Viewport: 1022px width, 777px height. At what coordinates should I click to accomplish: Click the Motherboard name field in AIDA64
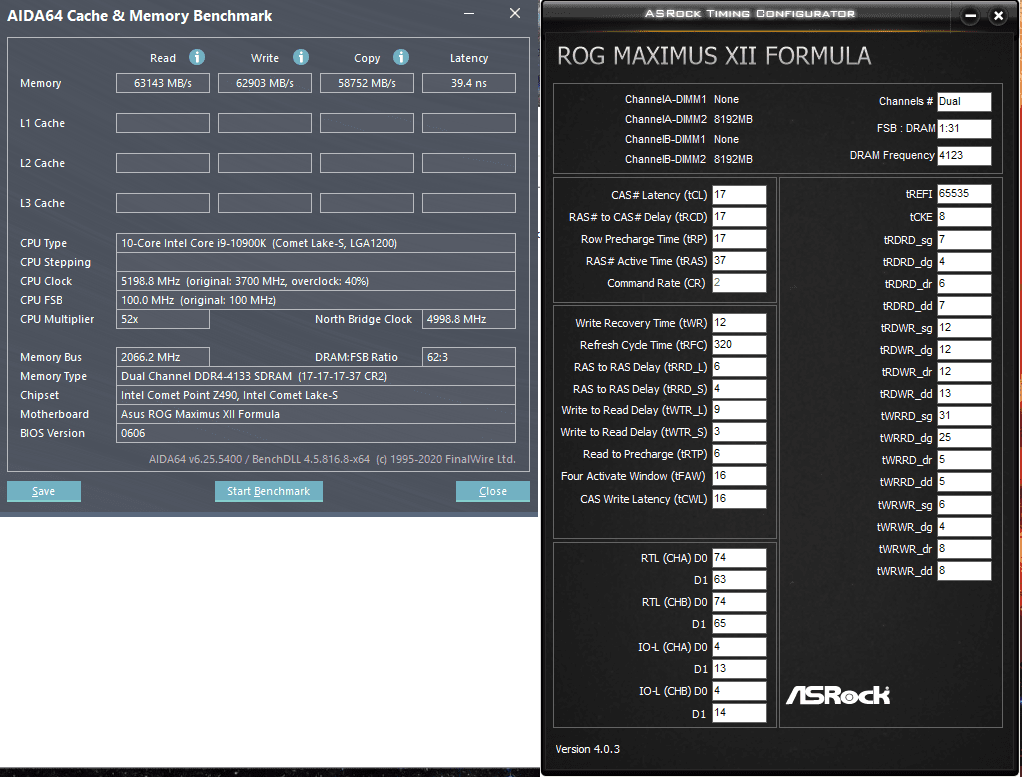pos(315,414)
